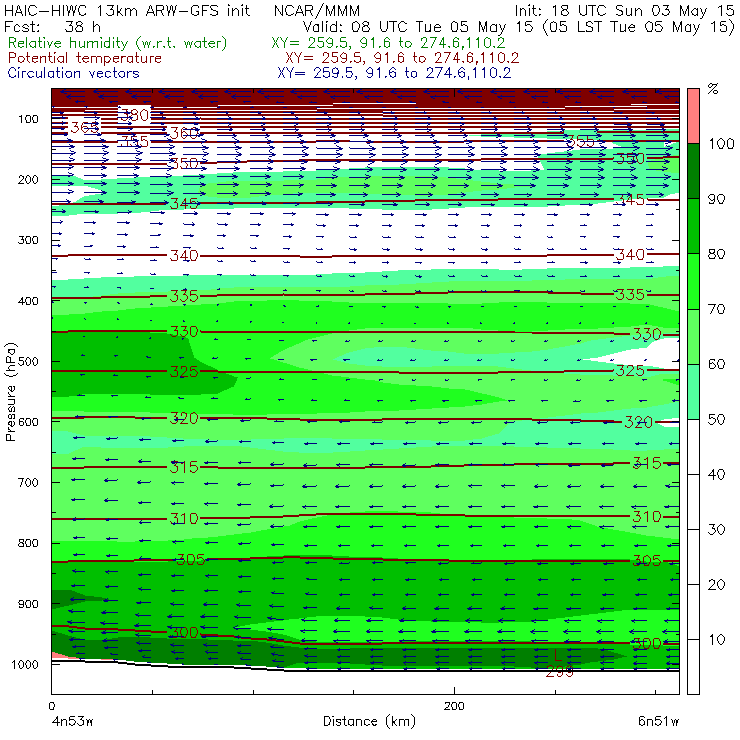Click the left '340' isentrope contour label

point(184,256)
